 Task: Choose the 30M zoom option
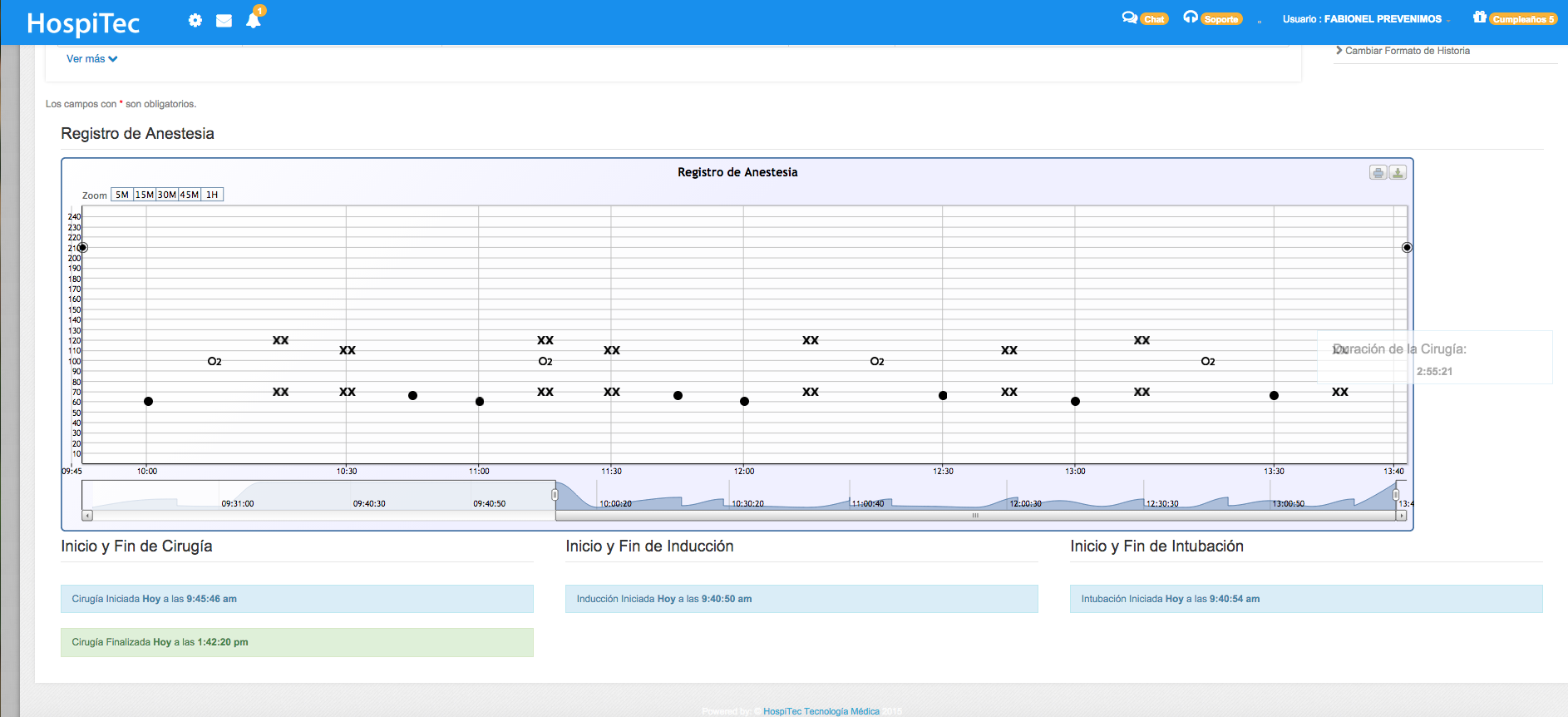167,195
